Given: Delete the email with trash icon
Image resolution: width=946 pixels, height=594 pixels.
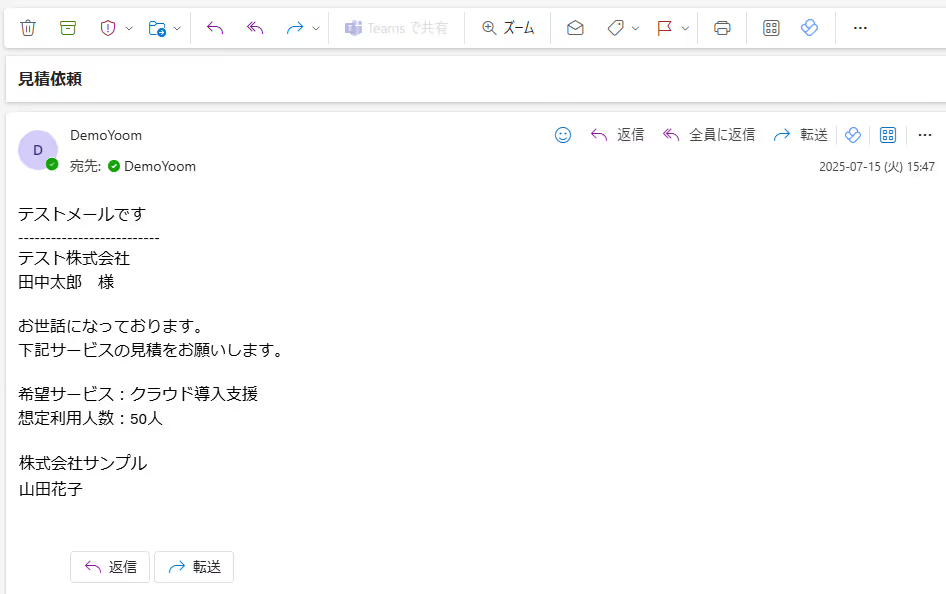Looking at the screenshot, I should pyautogui.click(x=28, y=28).
